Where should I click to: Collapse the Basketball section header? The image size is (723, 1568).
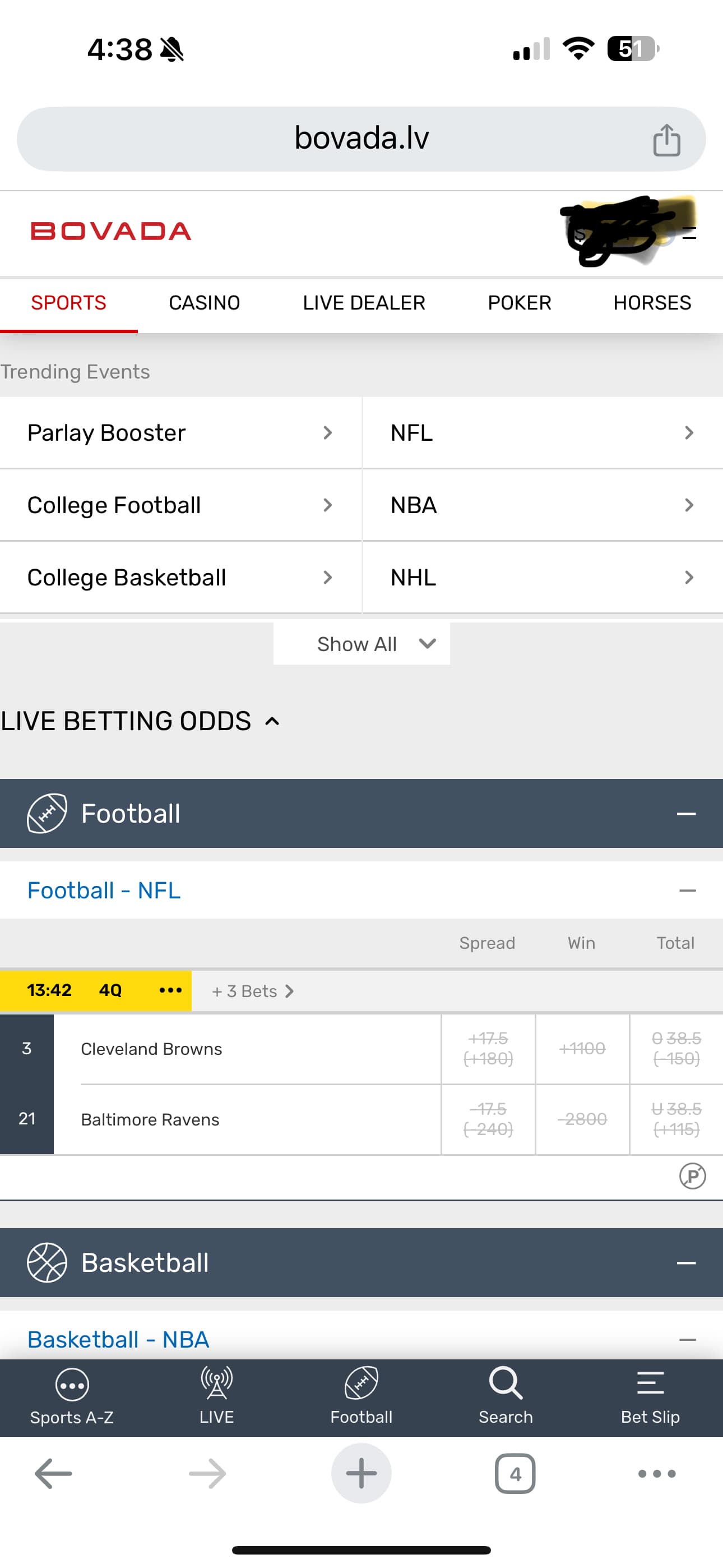point(686,1263)
